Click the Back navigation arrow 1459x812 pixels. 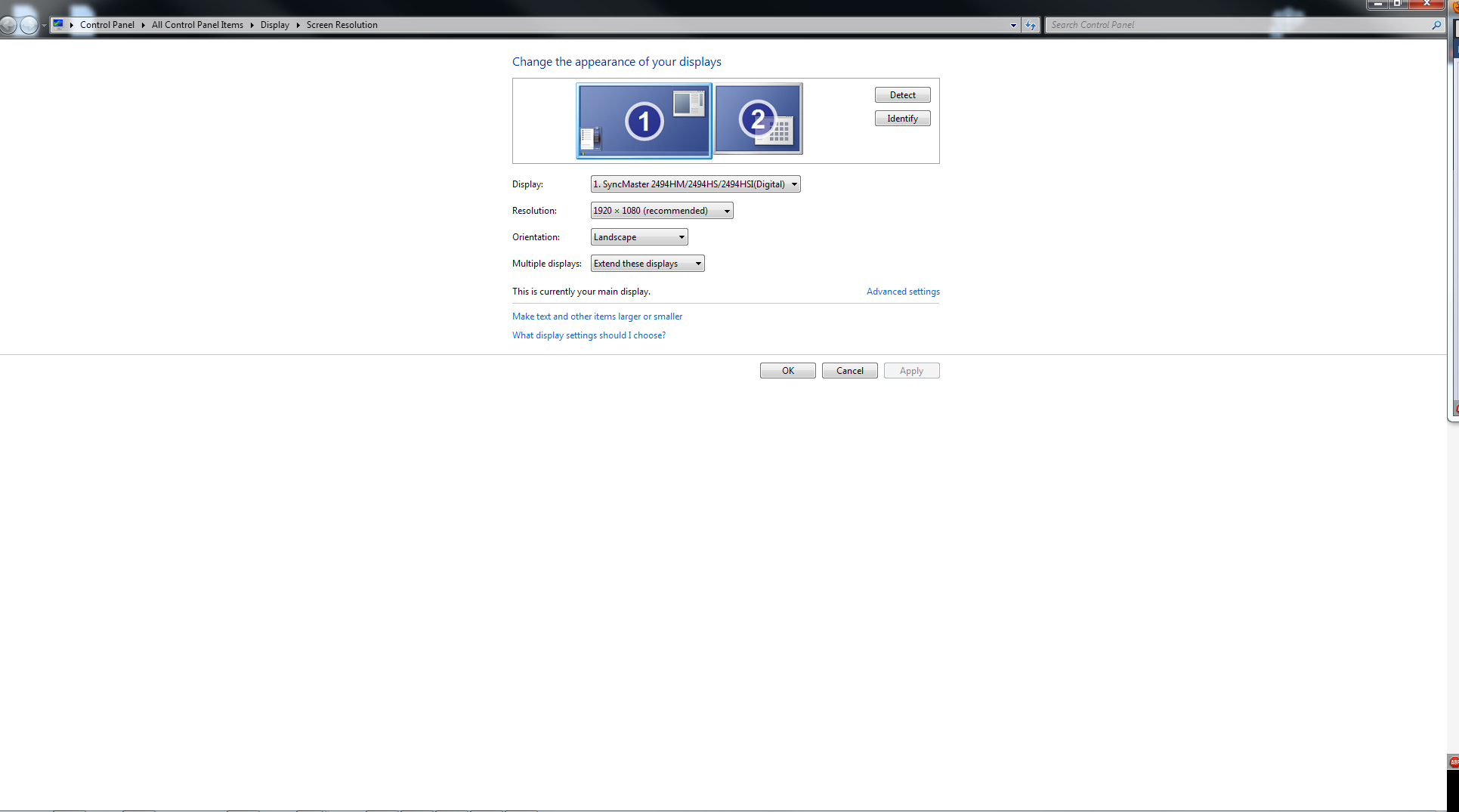pyautogui.click(x=8, y=25)
